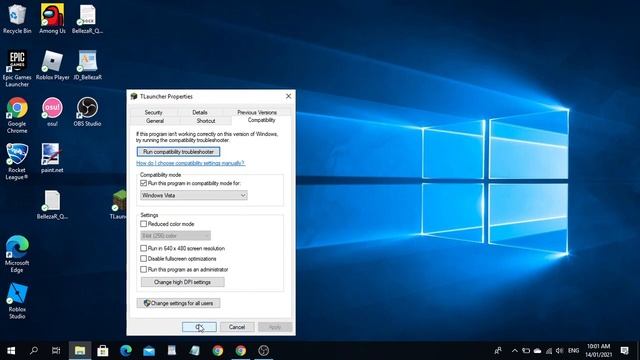Screen dimensions: 640x360
Task: Open the Recycle Bin desktop icon
Action: pos(17,18)
